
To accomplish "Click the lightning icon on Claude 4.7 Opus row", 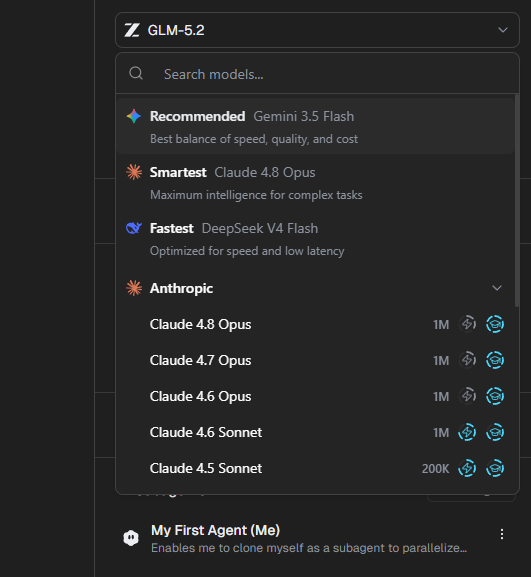I will tap(467, 360).
